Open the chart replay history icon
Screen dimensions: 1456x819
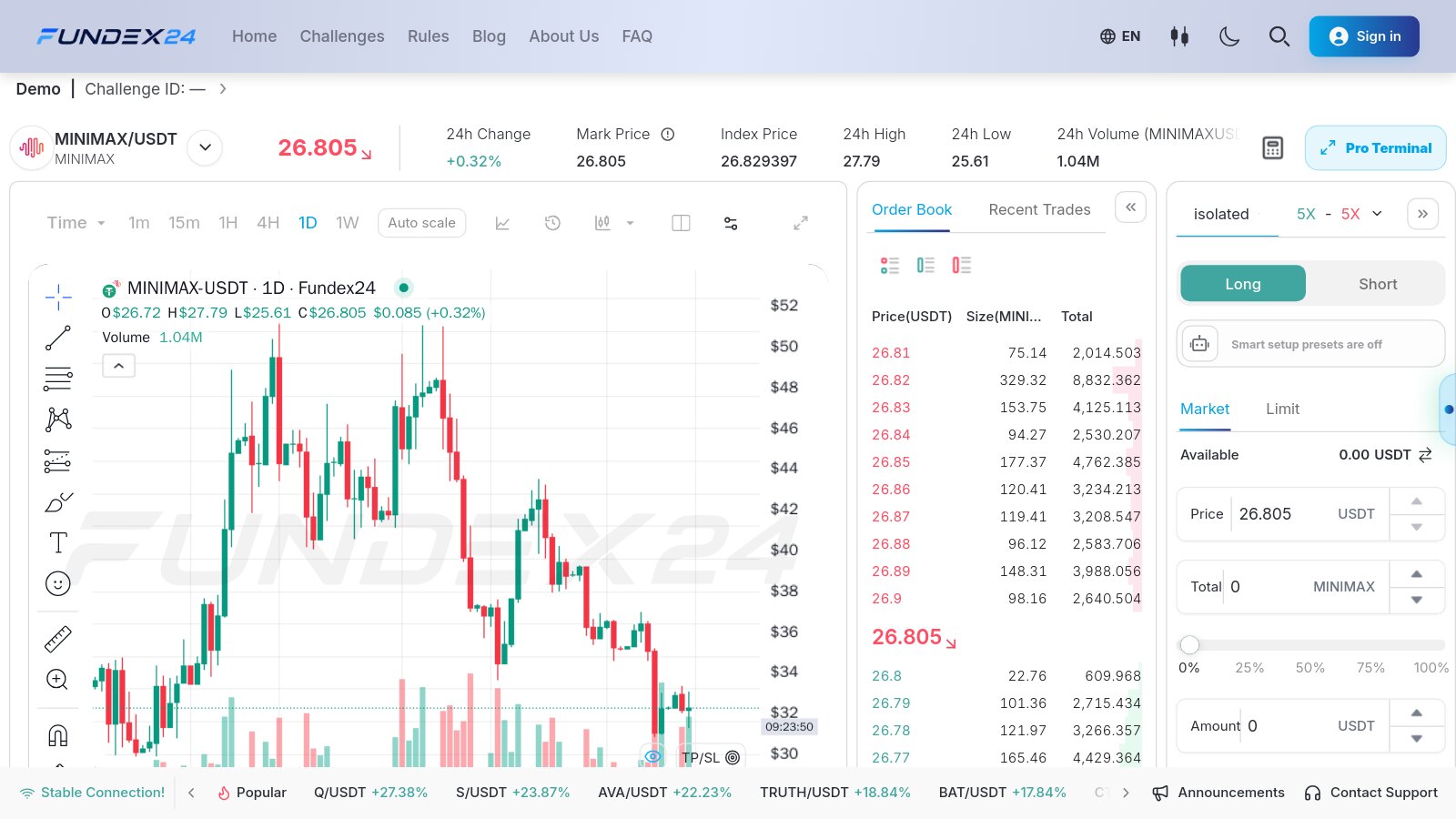tap(552, 223)
